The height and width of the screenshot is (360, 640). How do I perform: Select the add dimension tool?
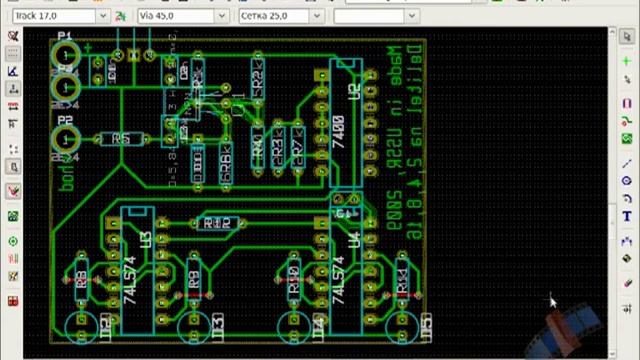627,241
